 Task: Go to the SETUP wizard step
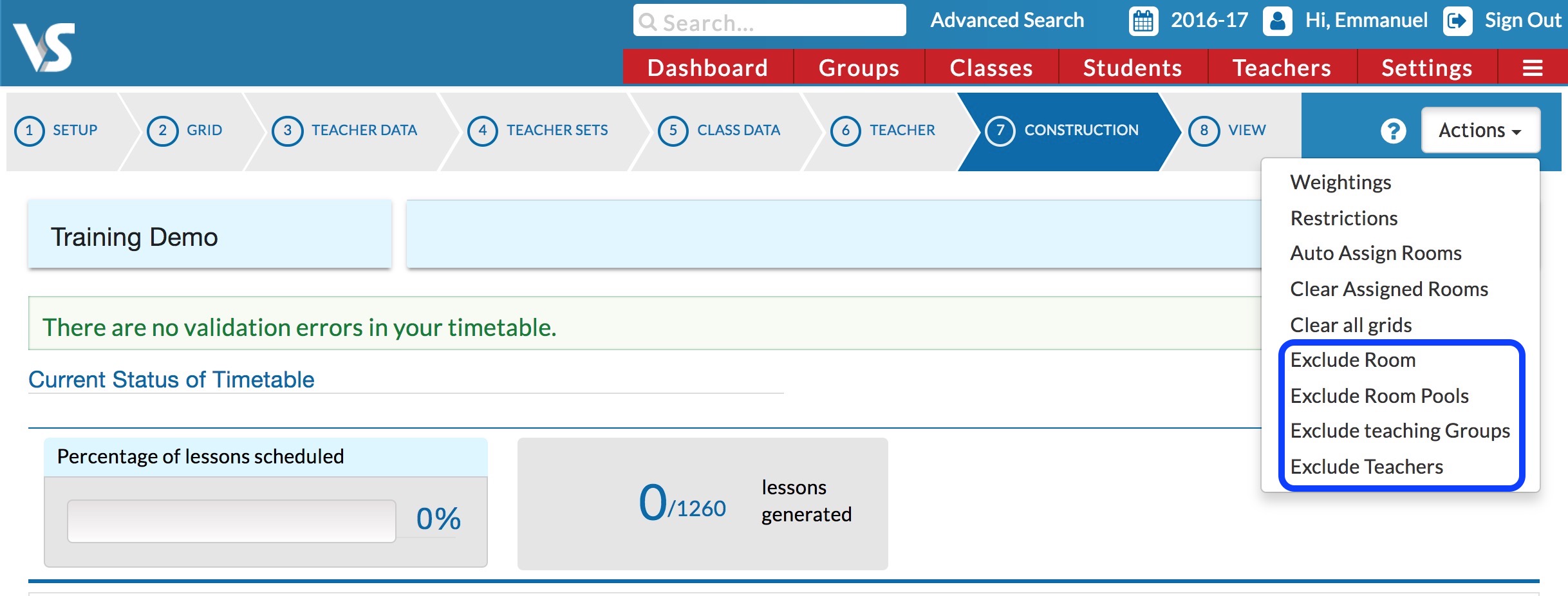pyautogui.click(x=75, y=130)
